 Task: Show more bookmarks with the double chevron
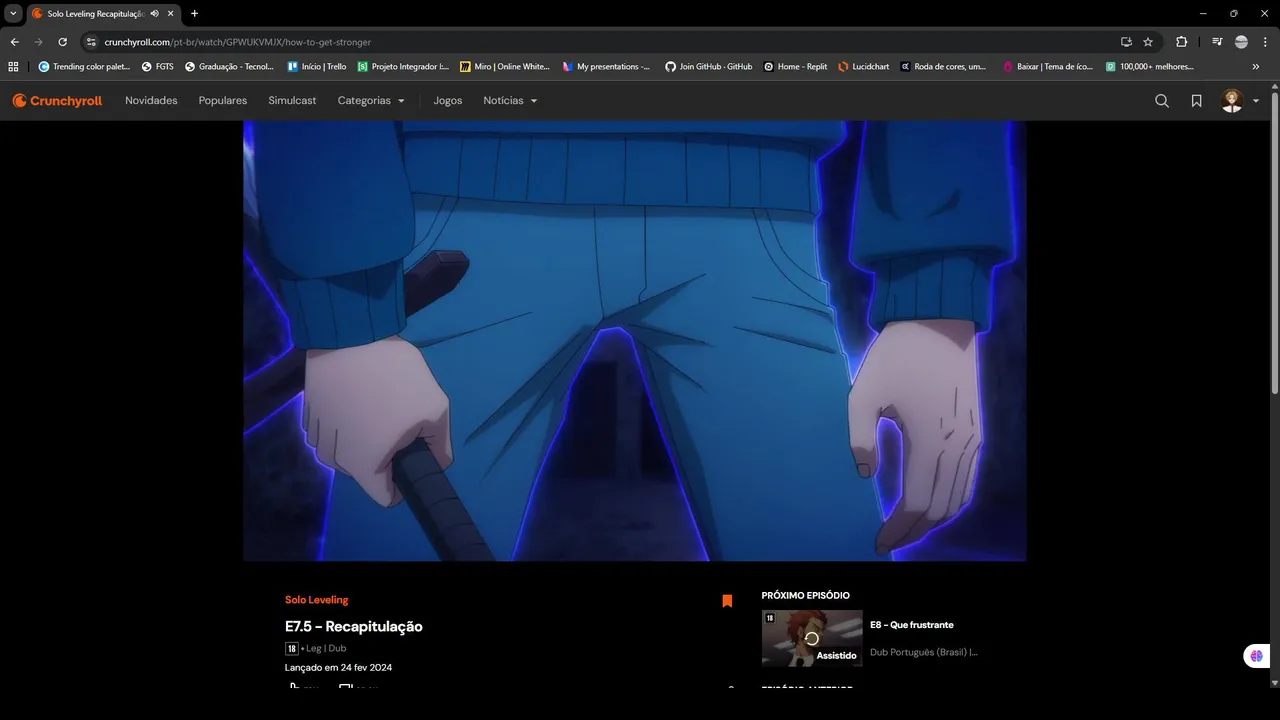pos(1256,67)
